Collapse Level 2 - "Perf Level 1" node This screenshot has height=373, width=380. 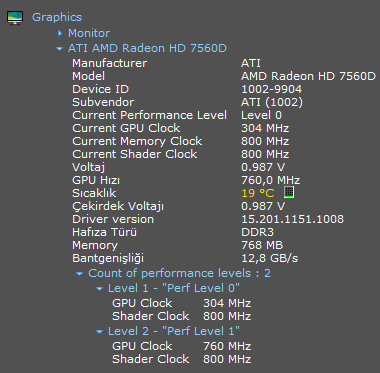point(99,332)
